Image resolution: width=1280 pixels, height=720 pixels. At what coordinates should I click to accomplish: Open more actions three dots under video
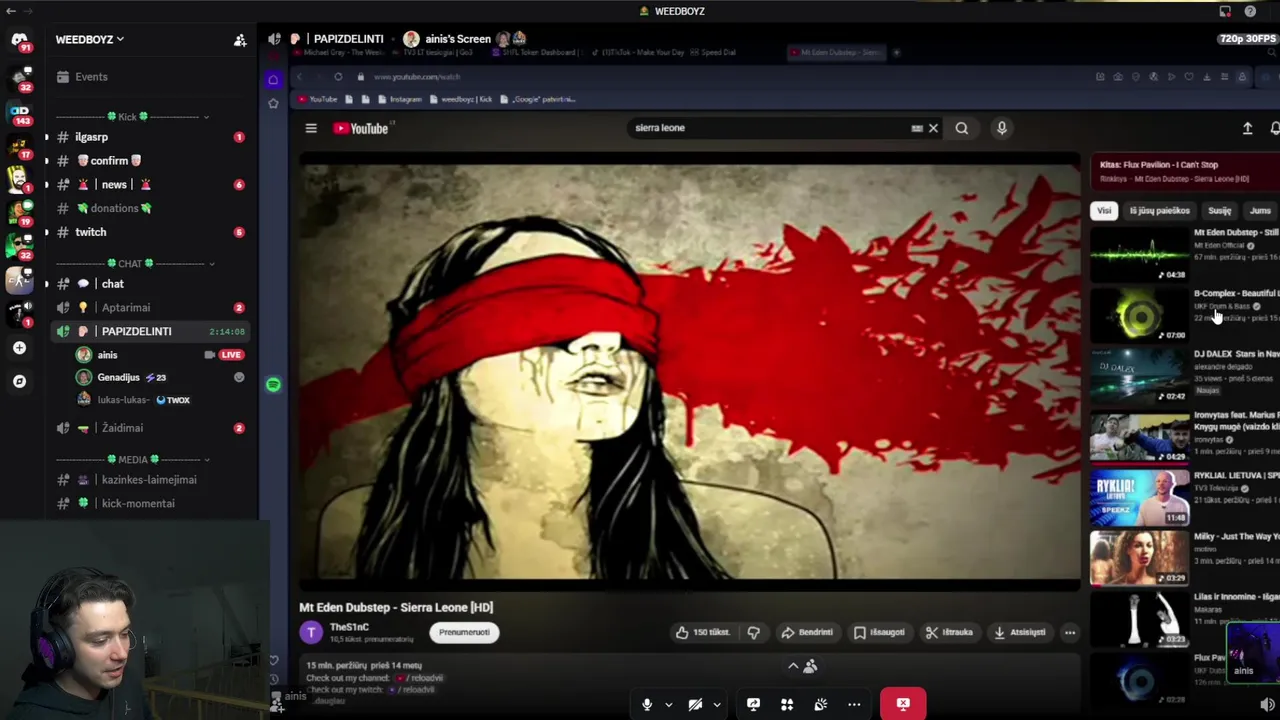click(1069, 632)
